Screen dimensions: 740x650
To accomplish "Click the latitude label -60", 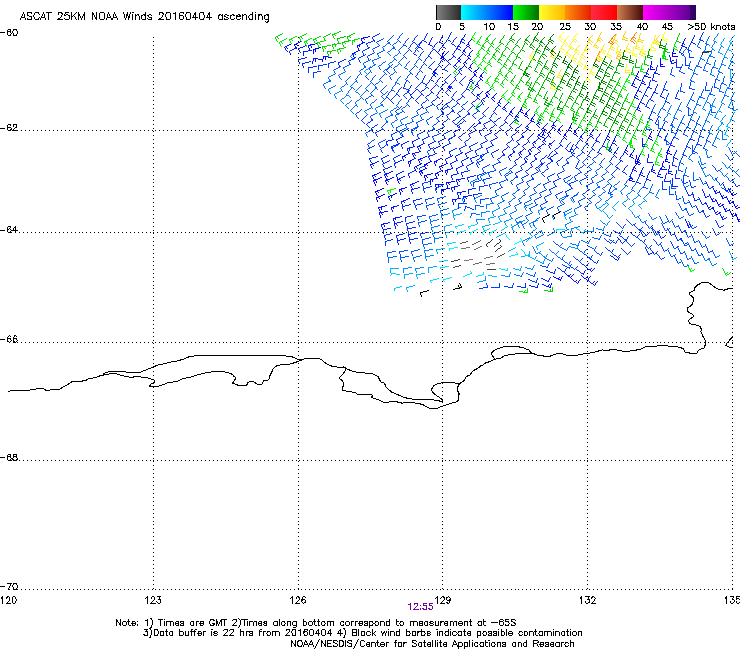I will click(9, 33).
